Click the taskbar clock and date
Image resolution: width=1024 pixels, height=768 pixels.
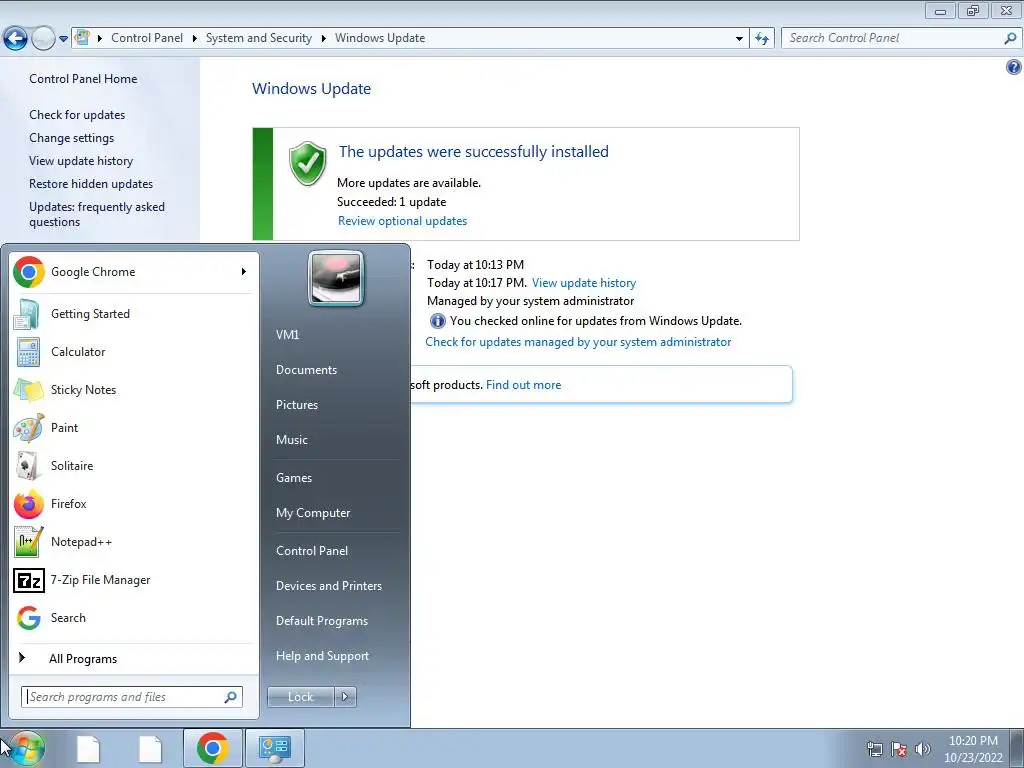pos(973,749)
